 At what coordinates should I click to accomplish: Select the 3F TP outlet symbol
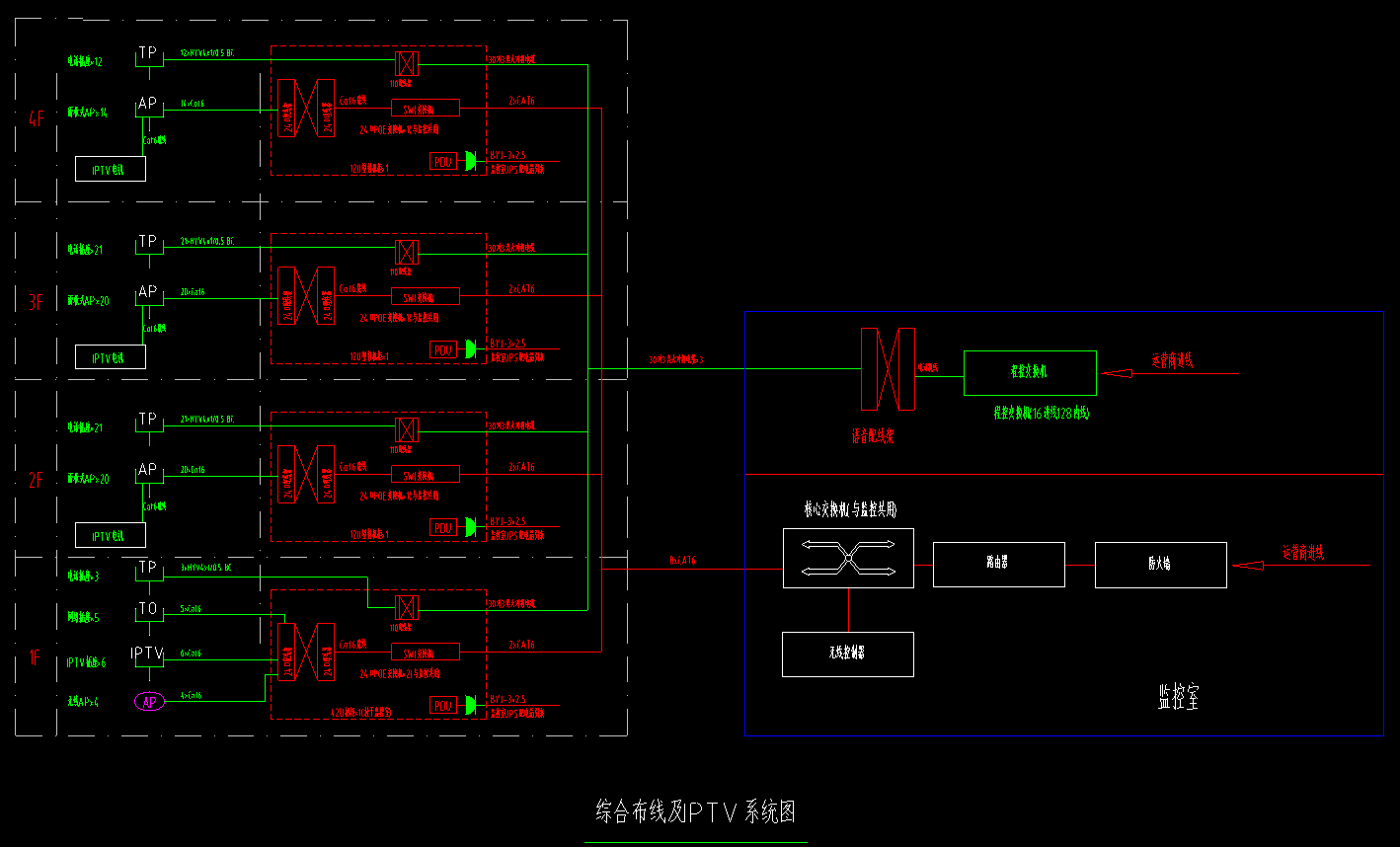[x=148, y=244]
